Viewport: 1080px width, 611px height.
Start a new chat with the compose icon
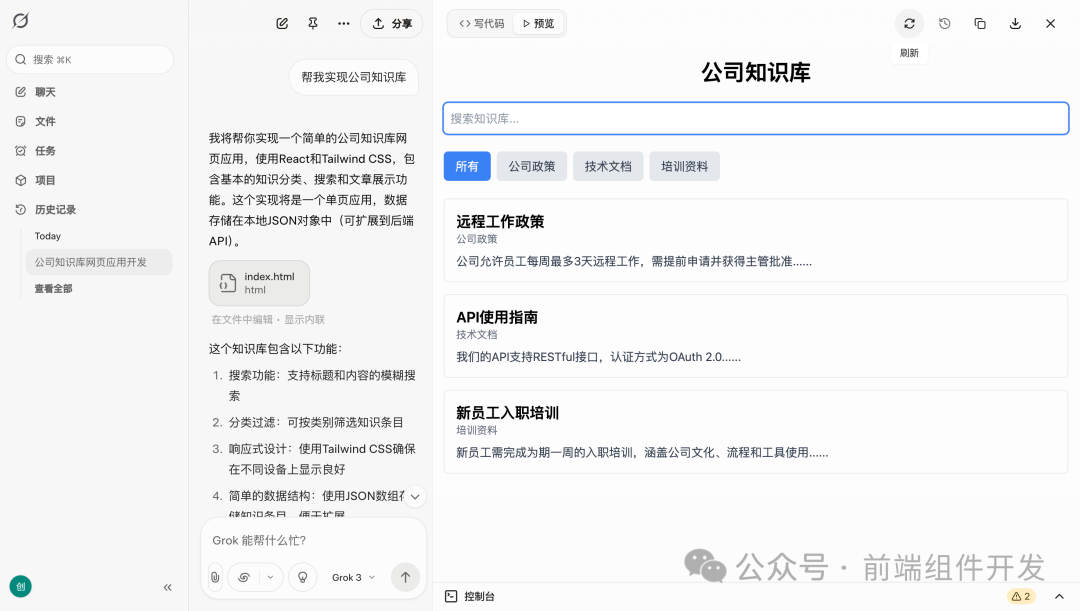(x=282, y=23)
